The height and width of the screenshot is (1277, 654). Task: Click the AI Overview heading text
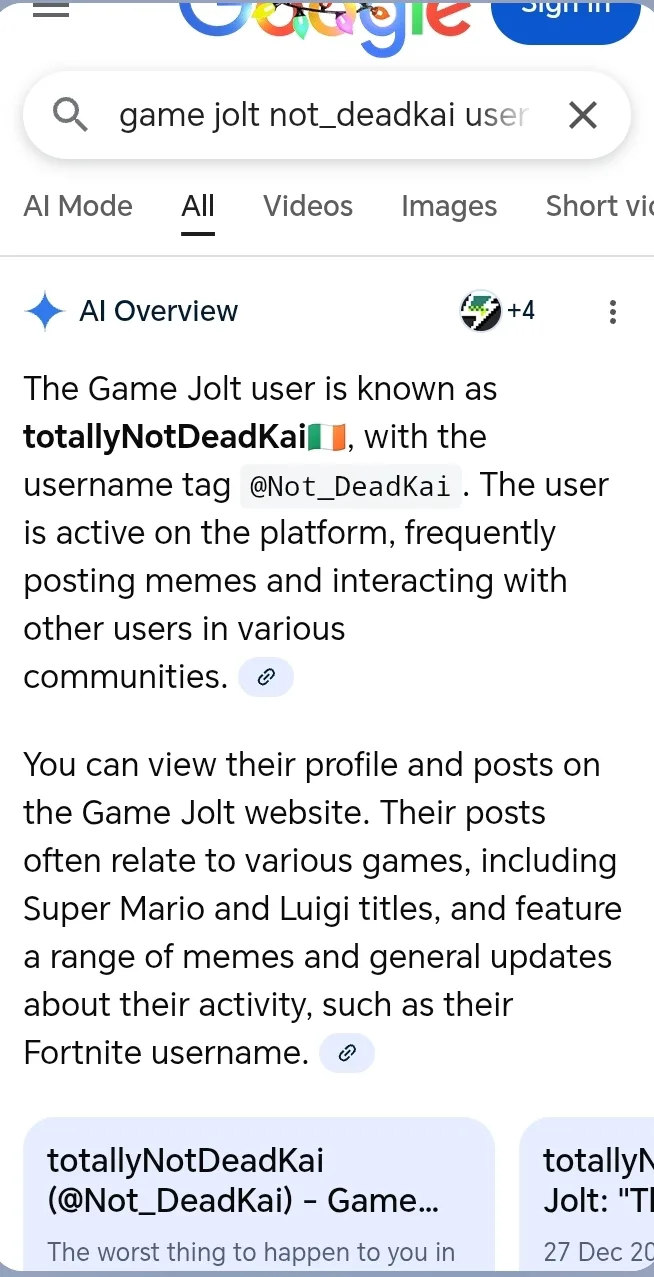tap(158, 312)
